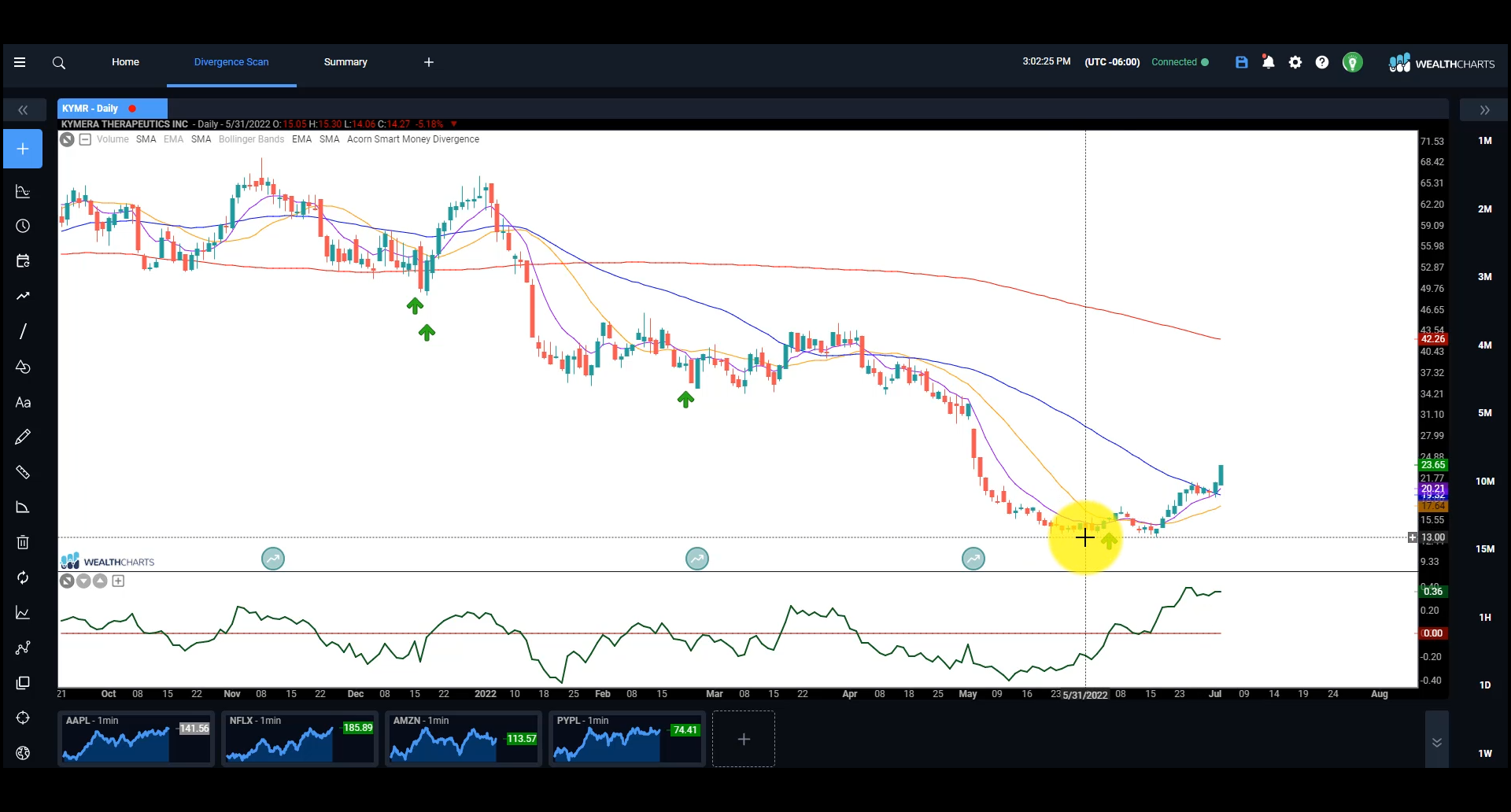The height and width of the screenshot is (812, 1511).
Task: Click the lower panel hide circle icon
Action: (68, 581)
